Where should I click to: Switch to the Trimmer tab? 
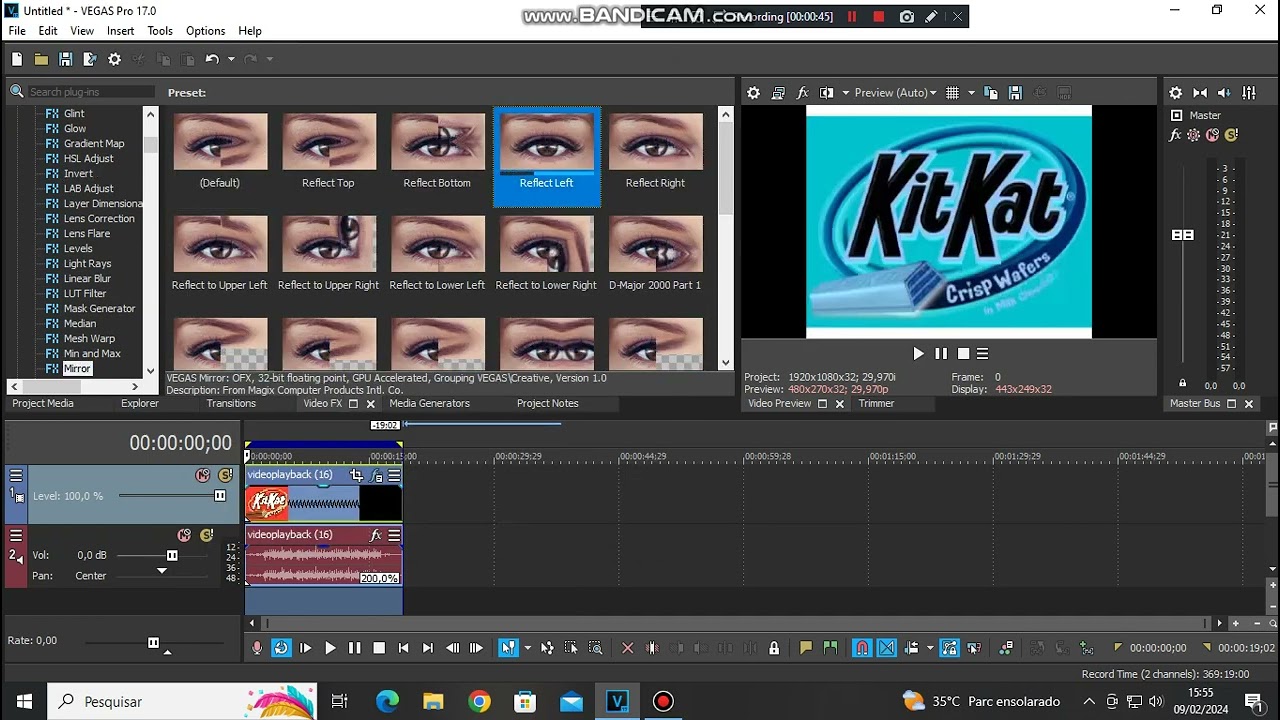pos(876,404)
